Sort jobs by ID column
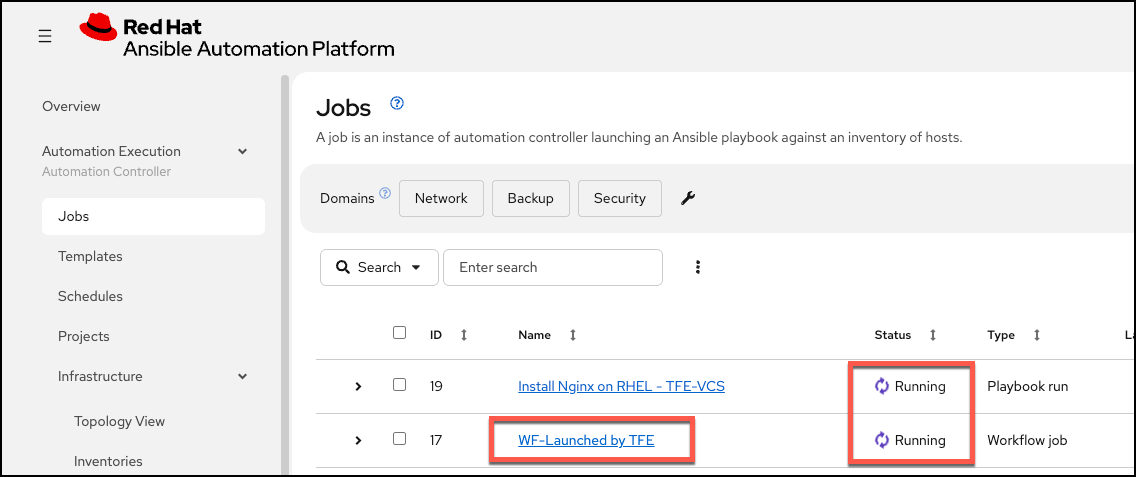Image resolution: width=1136 pixels, height=477 pixels. click(464, 335)
